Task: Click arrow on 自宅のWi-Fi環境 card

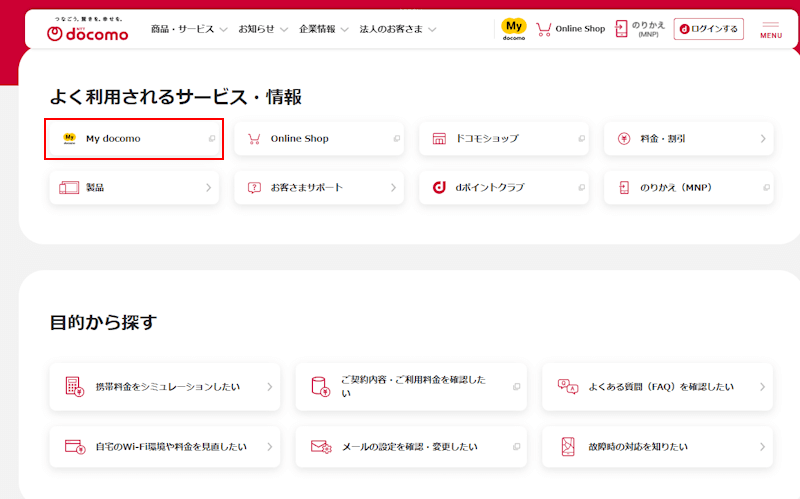Action: tap(269, 446)
